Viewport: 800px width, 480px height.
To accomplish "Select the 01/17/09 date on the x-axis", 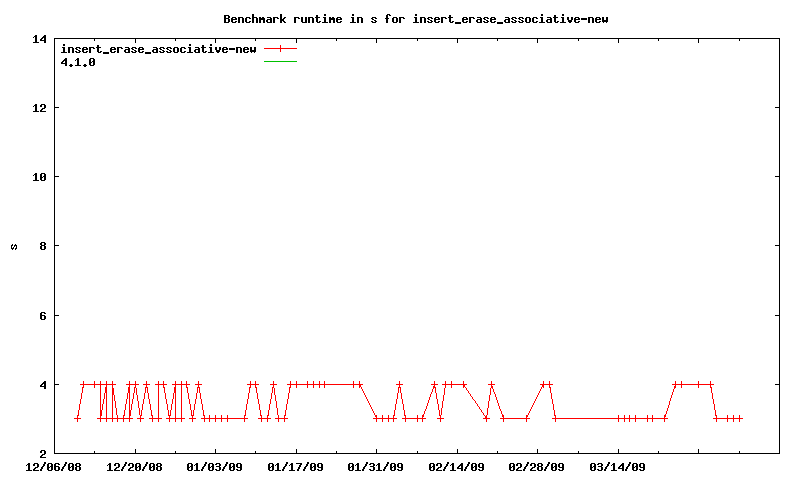I will [x=295, y=466].
